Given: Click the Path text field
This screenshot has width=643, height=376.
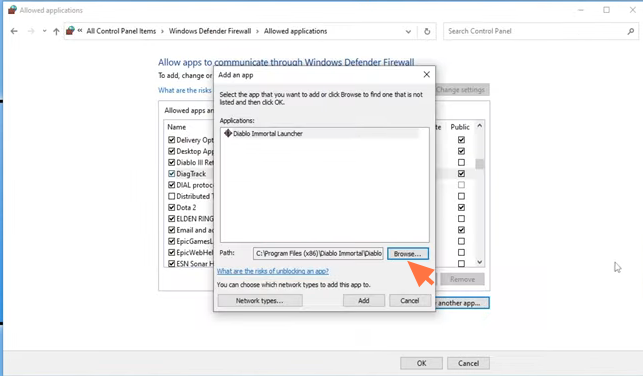Looking at the screenshot, I should pyautogui.click(x=318, y=253).
